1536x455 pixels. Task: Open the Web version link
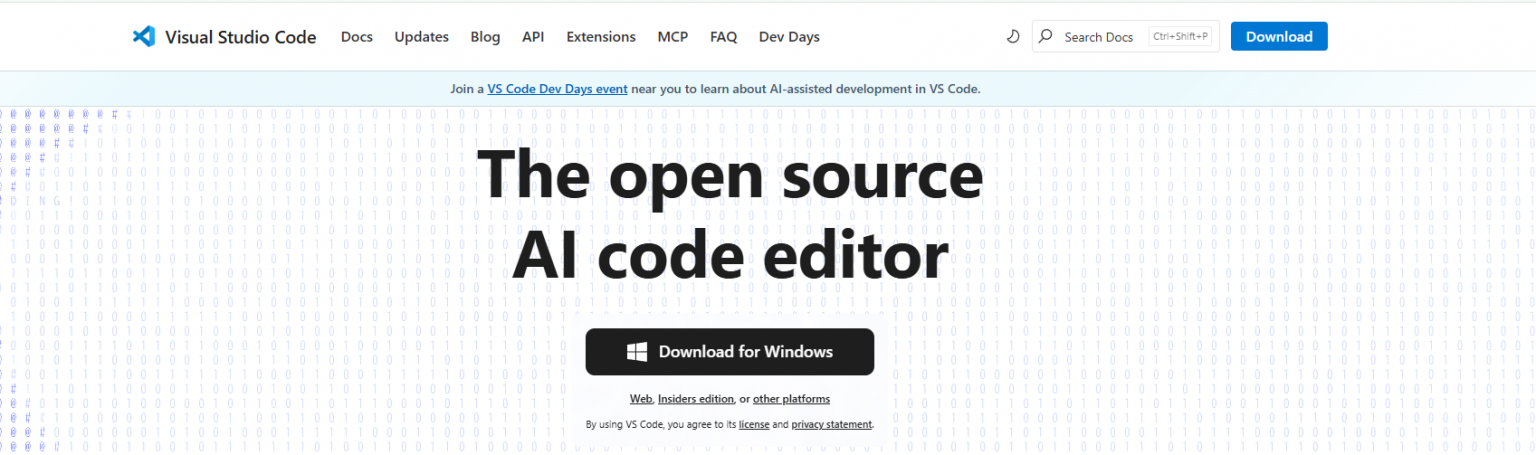click(x=640, y=399)
